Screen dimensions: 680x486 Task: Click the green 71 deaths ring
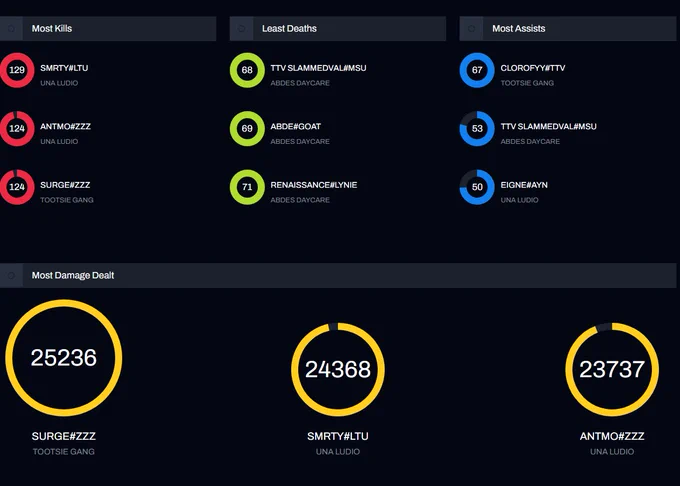(247, 187)
